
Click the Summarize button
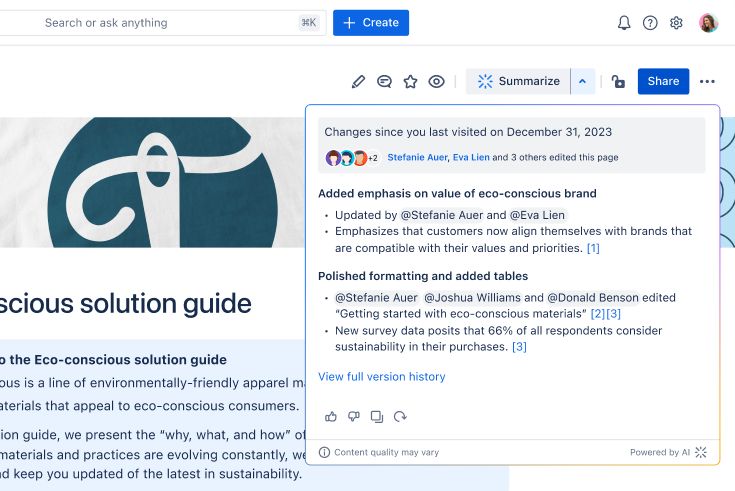pos(518,82)
